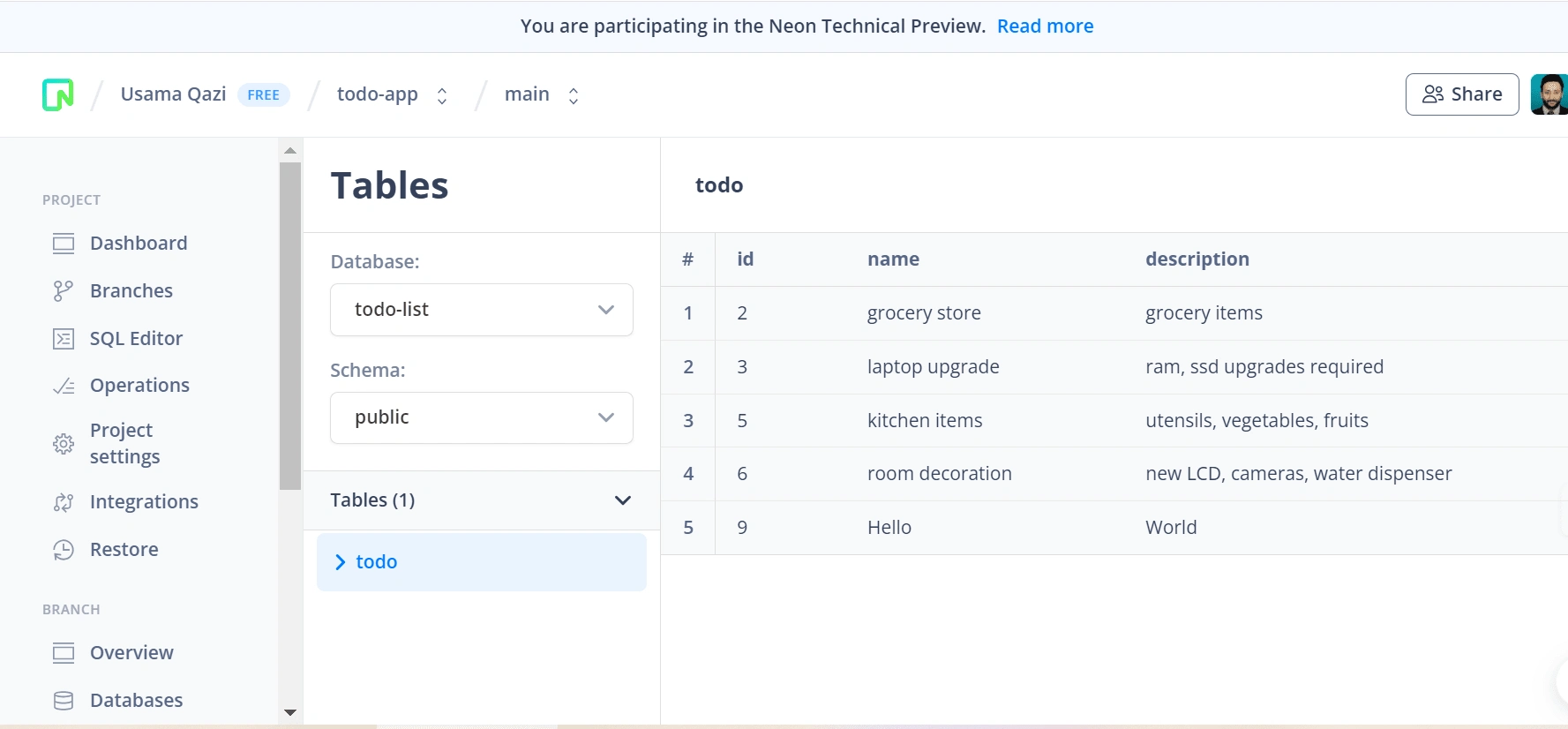Click the Share button

click(1462, 94)
